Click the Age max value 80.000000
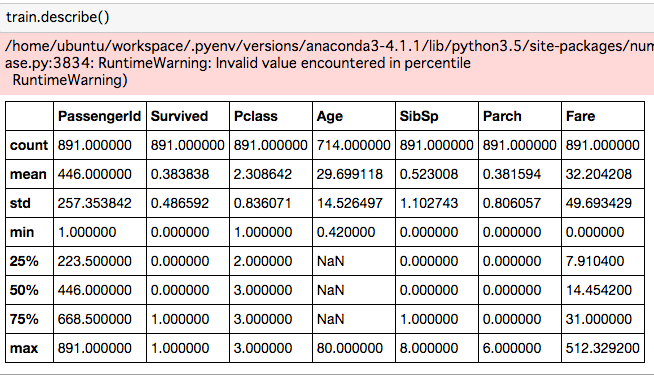Image resolution: width=654 pixels, height=376 pixels. point(350,348)
